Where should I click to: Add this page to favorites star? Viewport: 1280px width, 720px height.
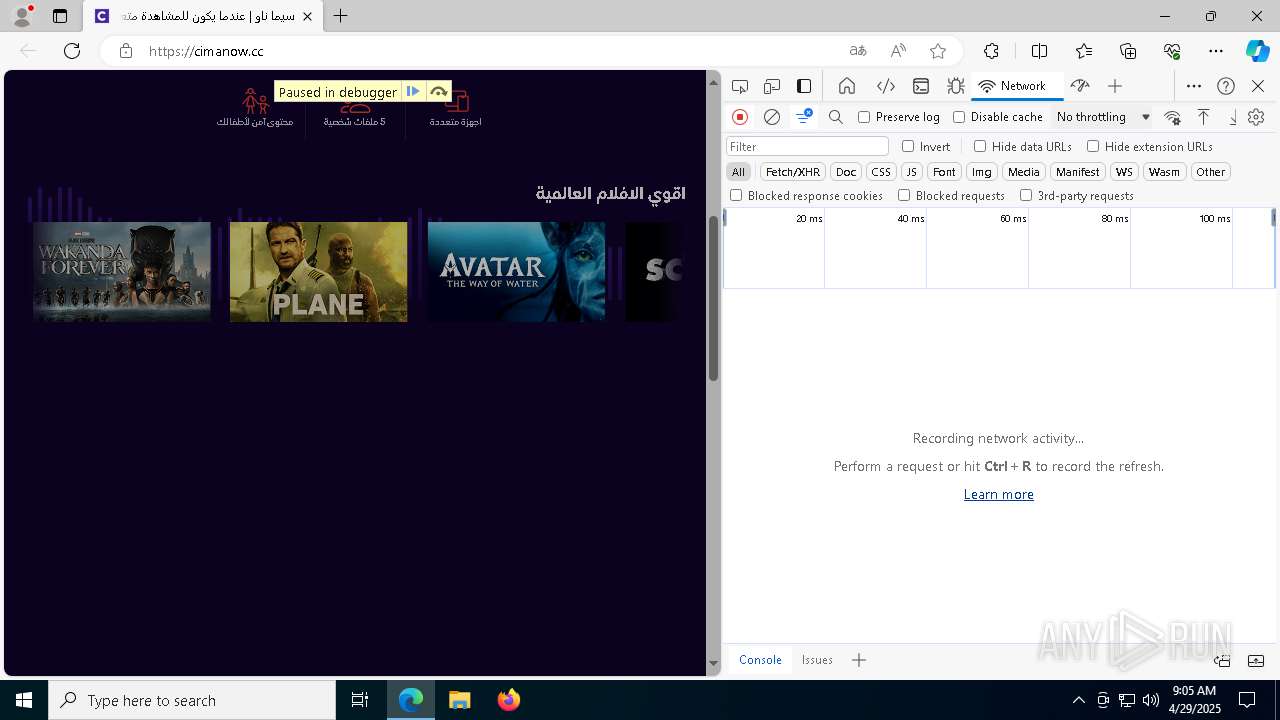tap(938, 51)
